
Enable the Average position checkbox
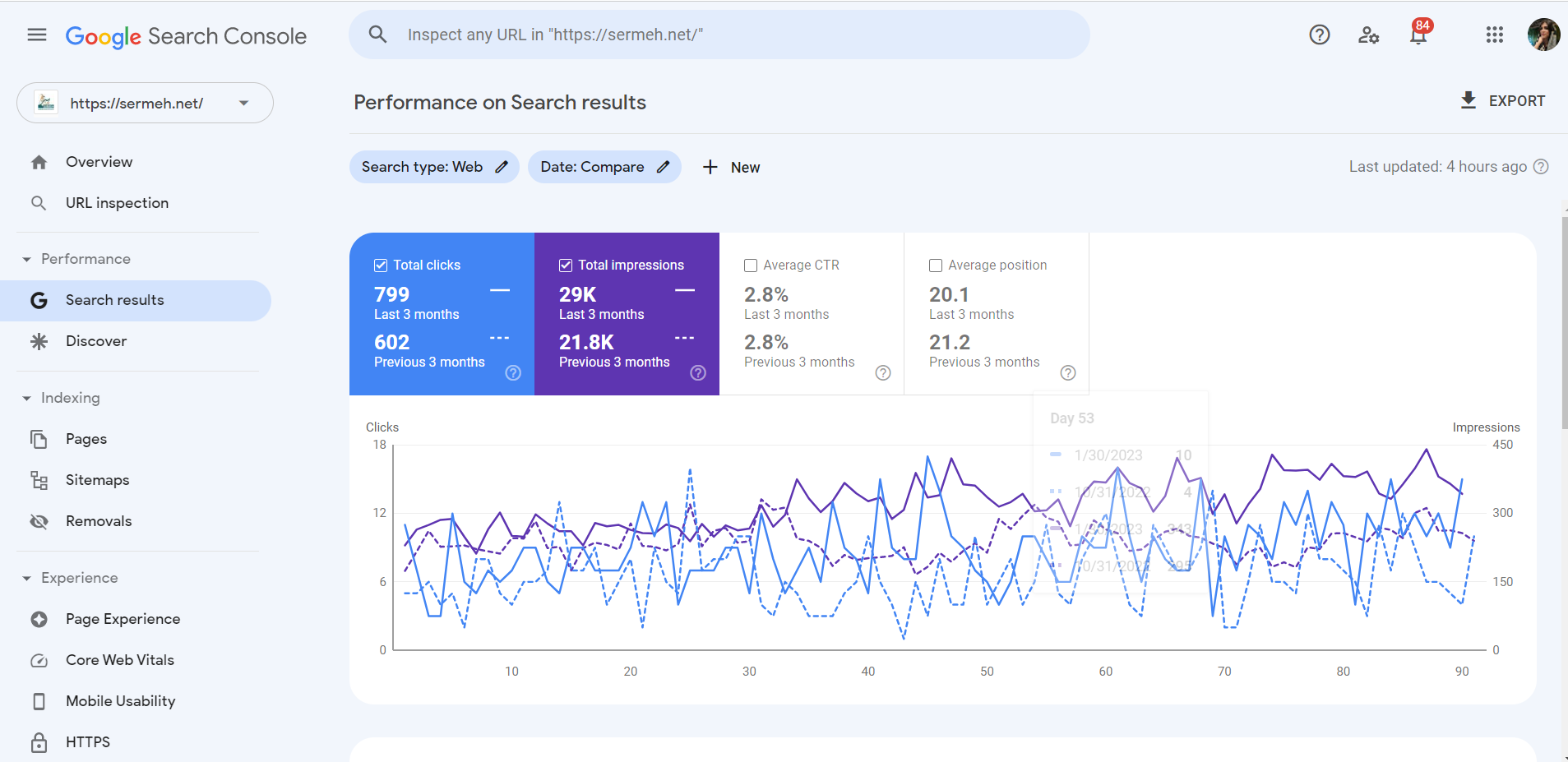pyautogui.click(x=936, y=265)
